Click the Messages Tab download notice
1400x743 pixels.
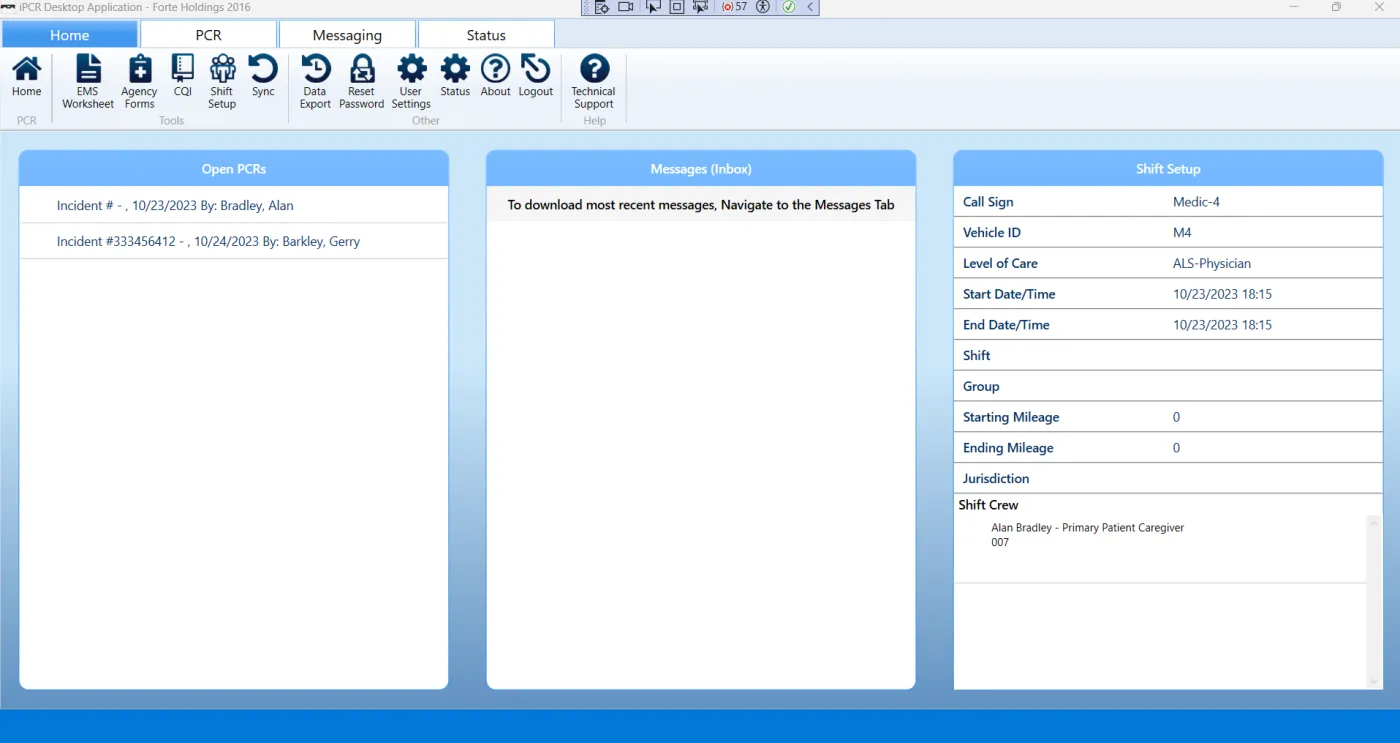tap(701, 205)
